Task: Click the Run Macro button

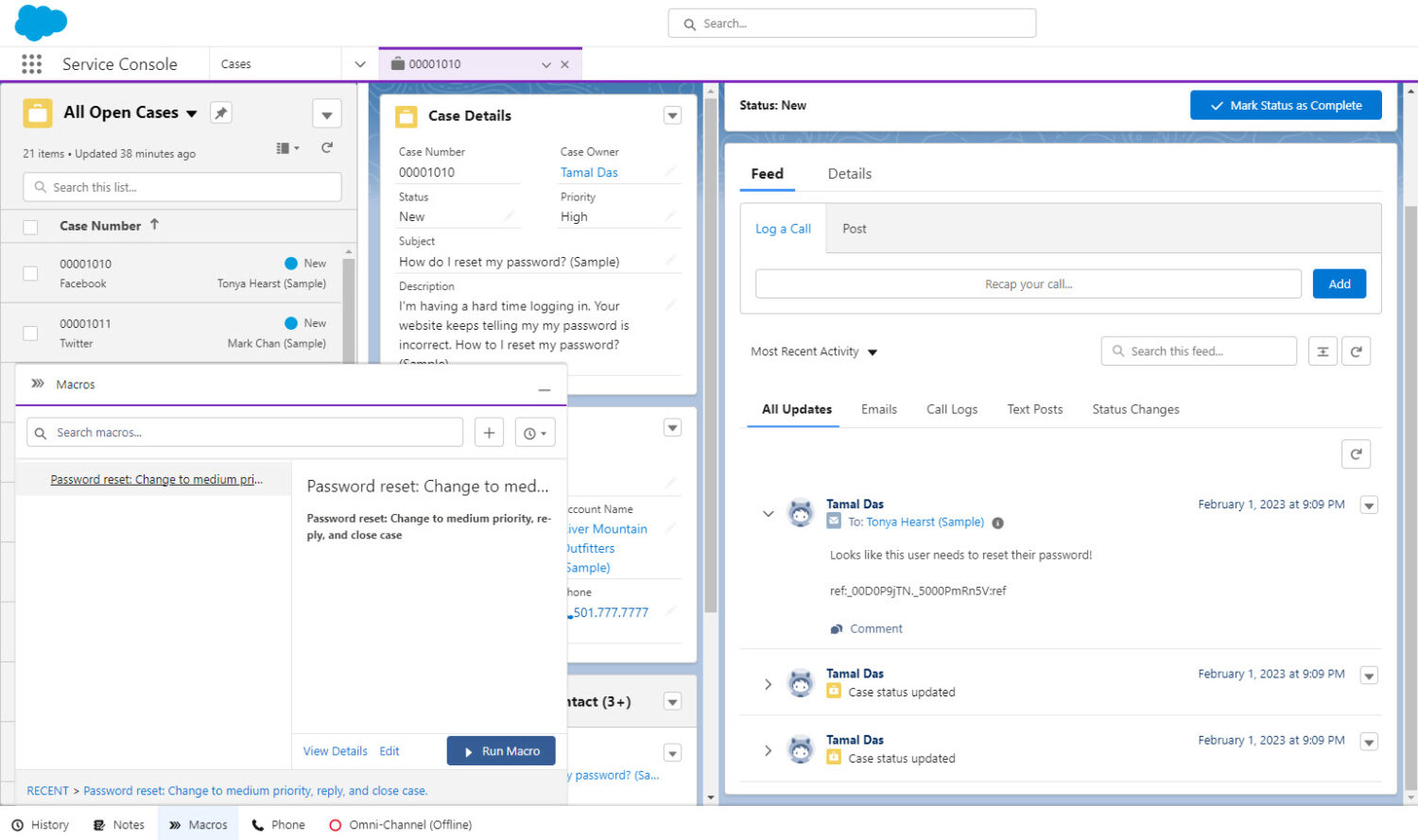Action: [x=501, y=751]
